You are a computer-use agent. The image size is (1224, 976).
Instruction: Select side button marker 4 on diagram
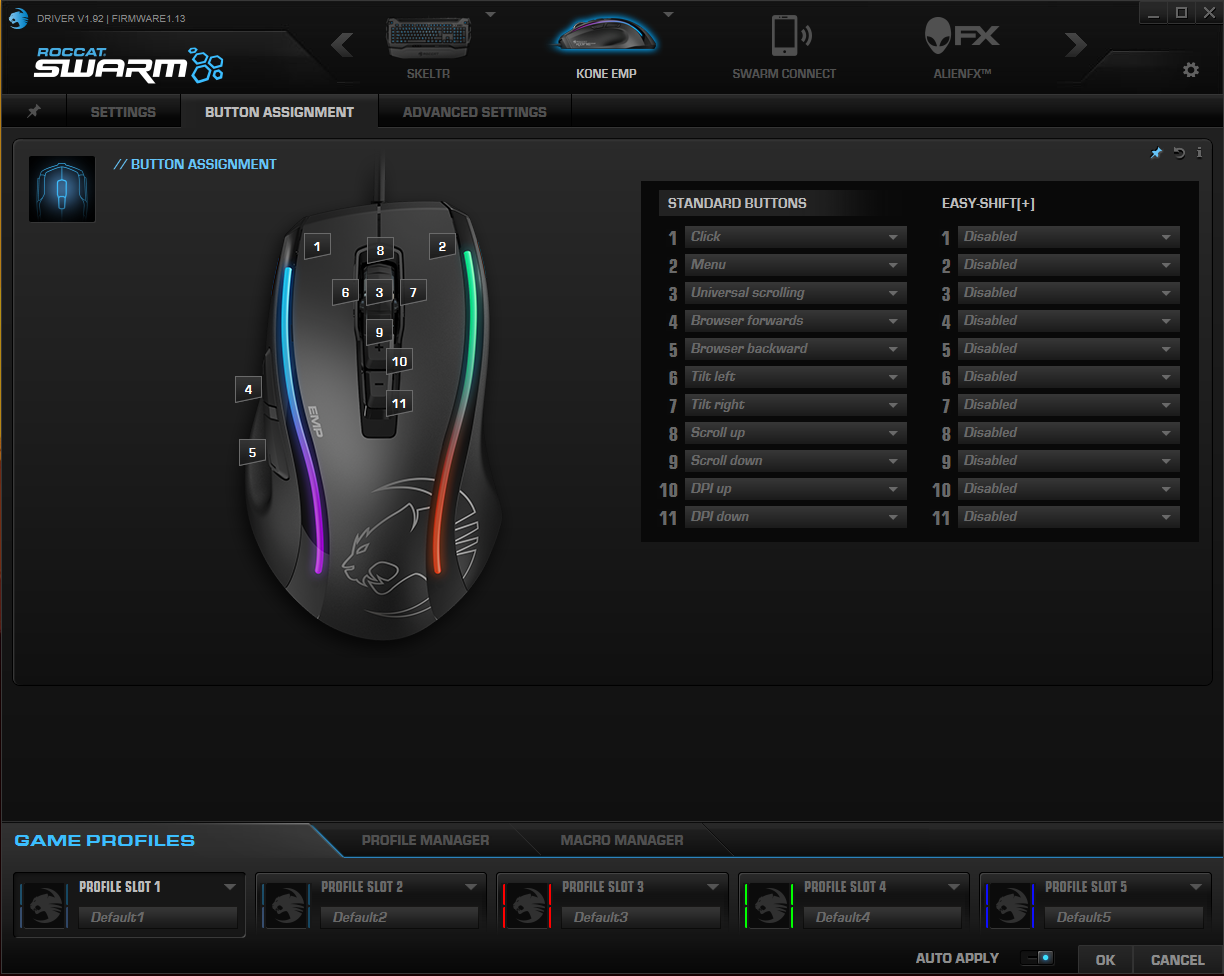pos(249,389)
